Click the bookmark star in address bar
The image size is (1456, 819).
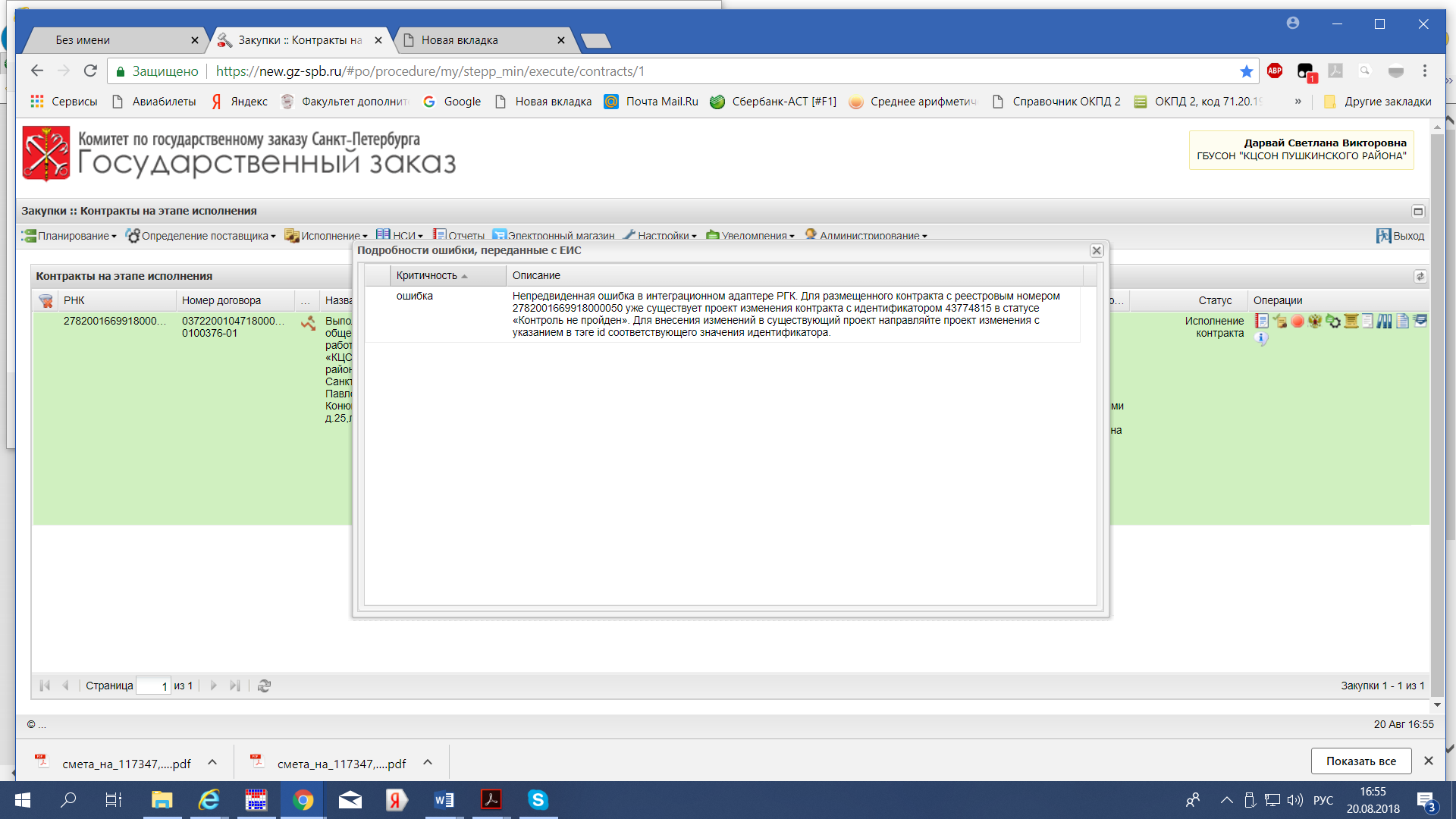click(1246, 71)
